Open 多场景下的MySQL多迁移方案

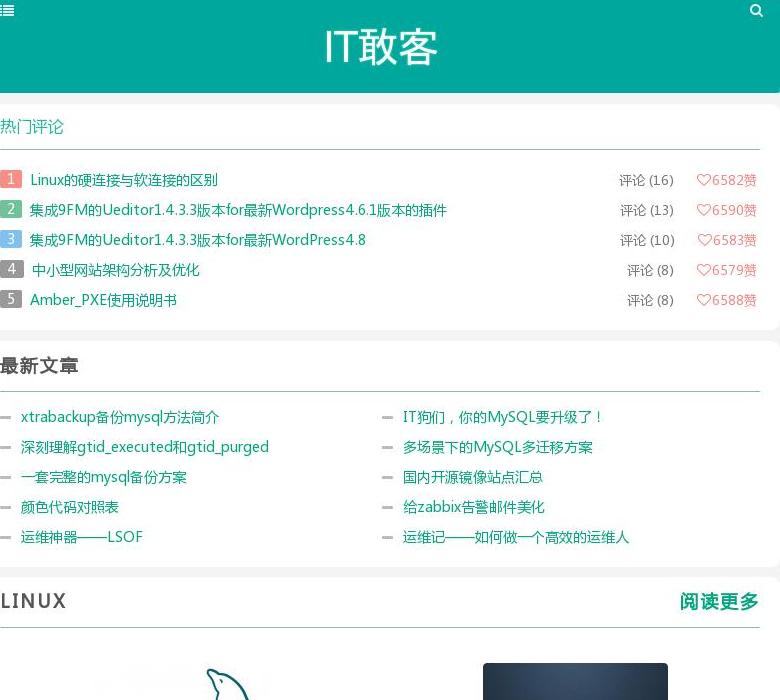[497, 447]
